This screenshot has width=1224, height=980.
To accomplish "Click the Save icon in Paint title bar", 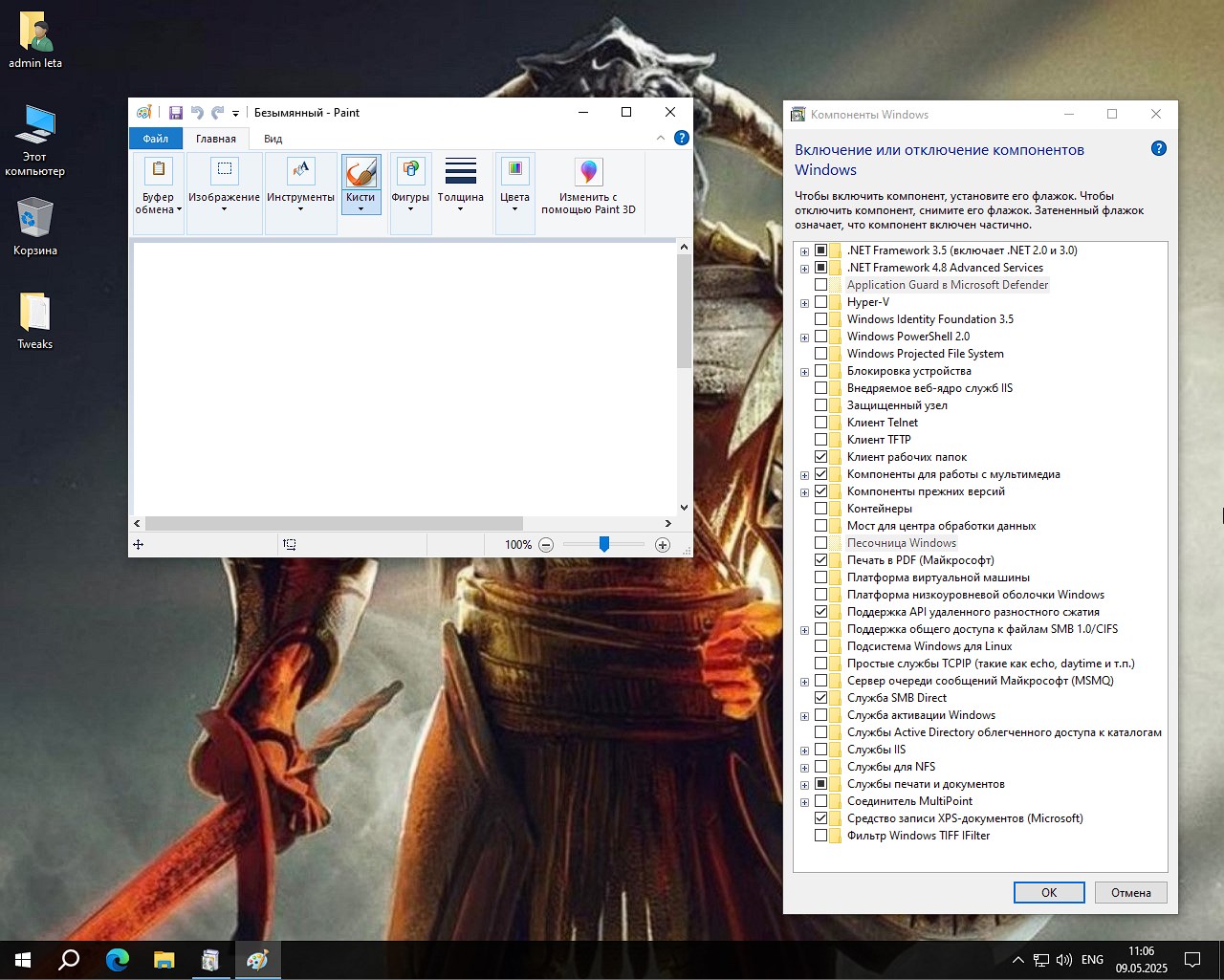I will [175, 113].
